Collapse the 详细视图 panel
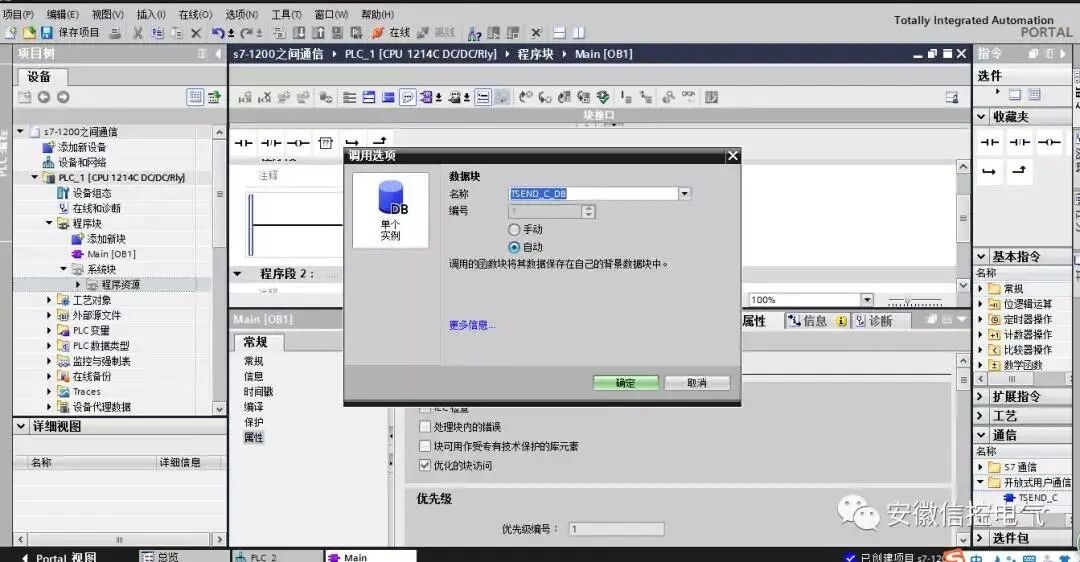 (x=21, y=426)
